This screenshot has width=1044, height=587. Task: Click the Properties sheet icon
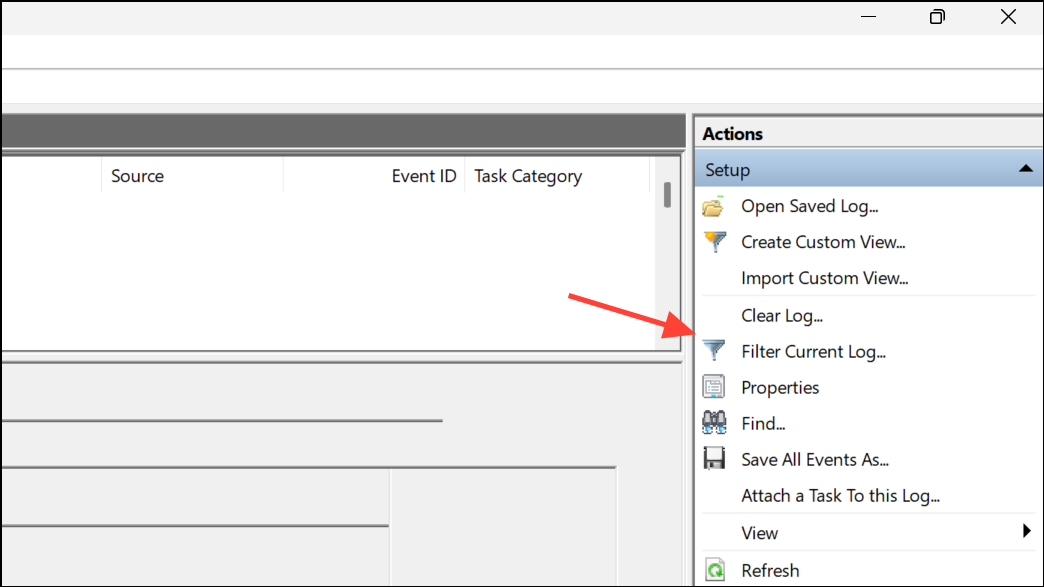[x=714, y=387]
